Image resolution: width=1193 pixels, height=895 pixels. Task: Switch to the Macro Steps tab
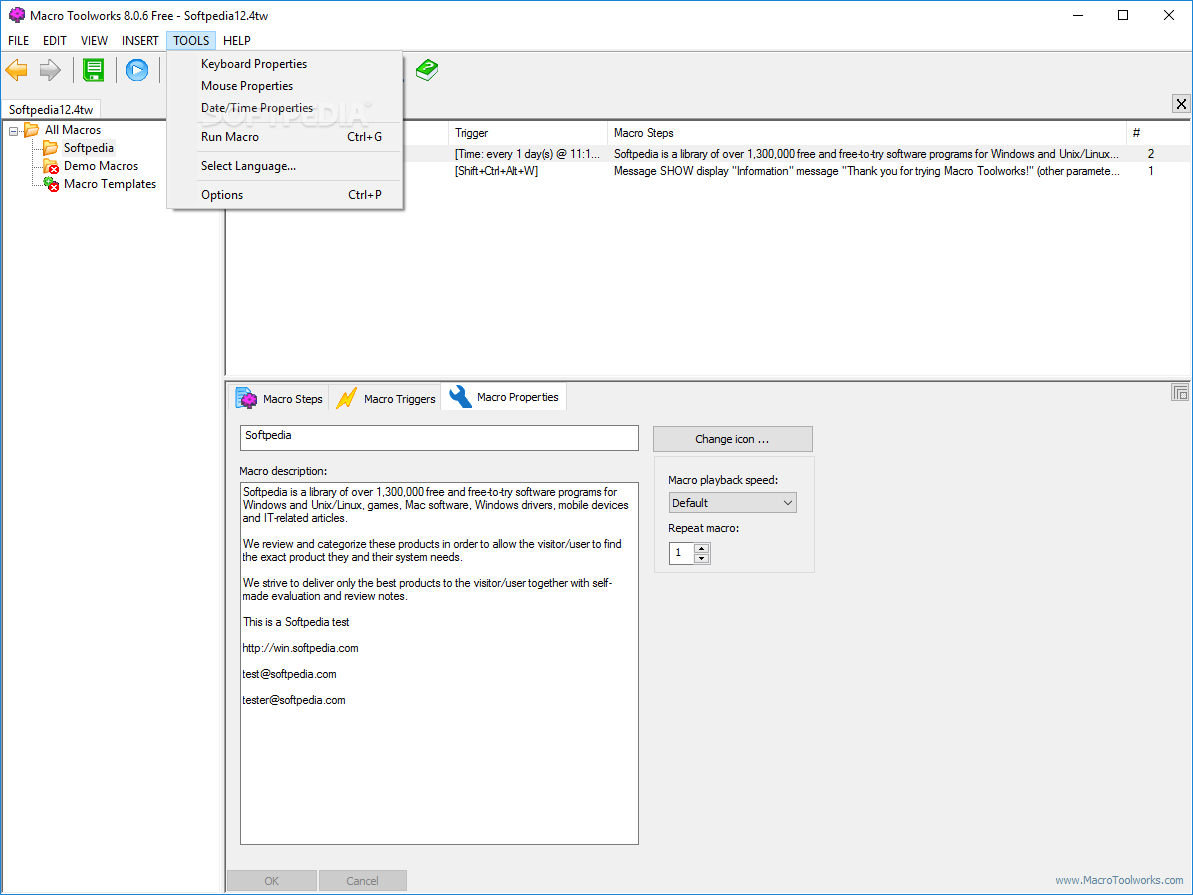278,398
